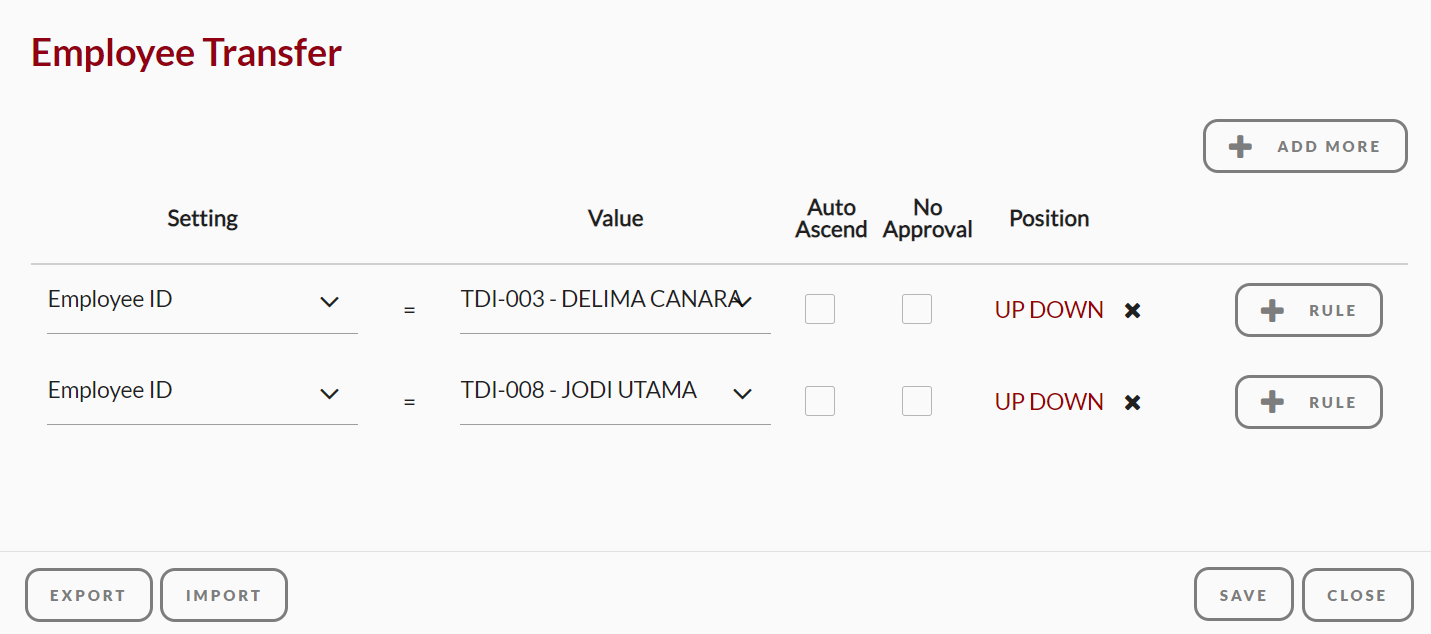Screen dimensions: 1431x634
Task: Remove the TDI-008 JODI UTAMA row via X
Action: pos(1132,402)
